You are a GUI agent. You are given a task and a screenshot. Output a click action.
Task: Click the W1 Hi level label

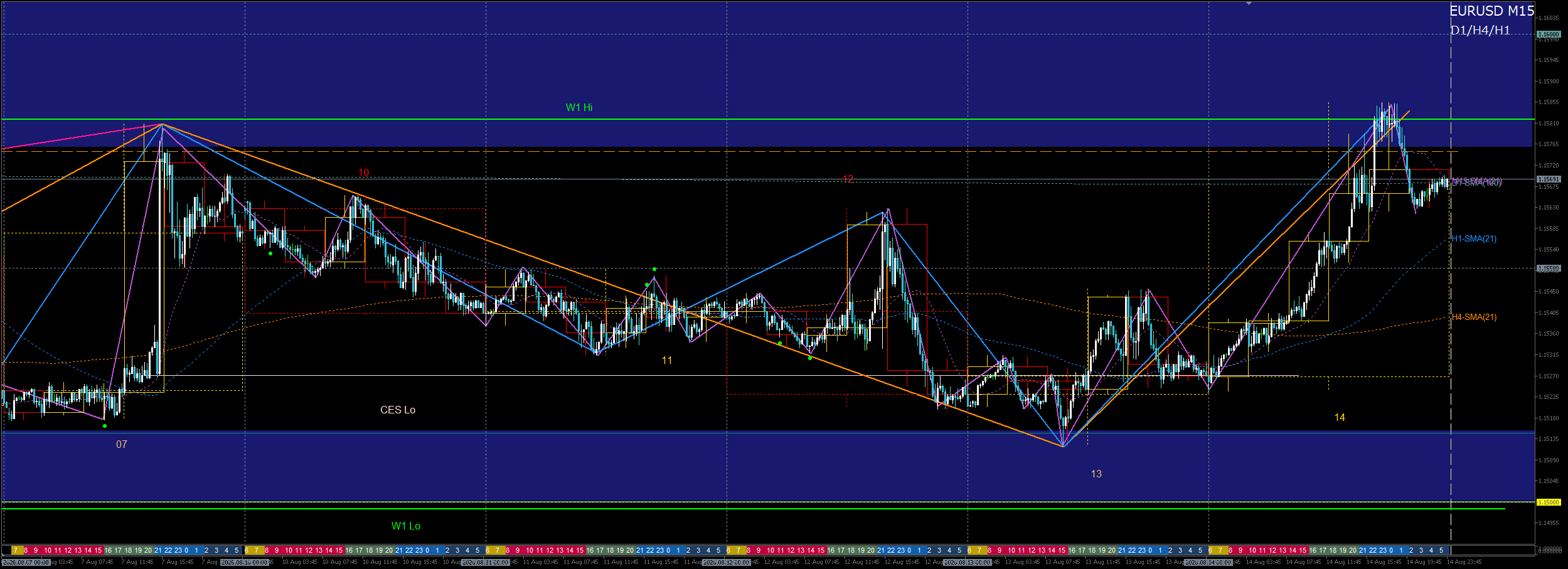pos(579,107)
